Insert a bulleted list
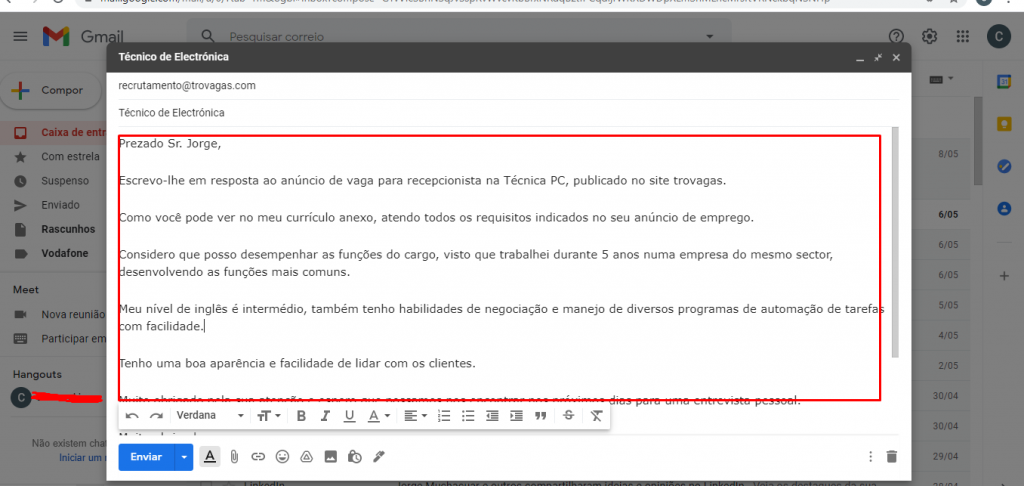 tap(468, 416)
